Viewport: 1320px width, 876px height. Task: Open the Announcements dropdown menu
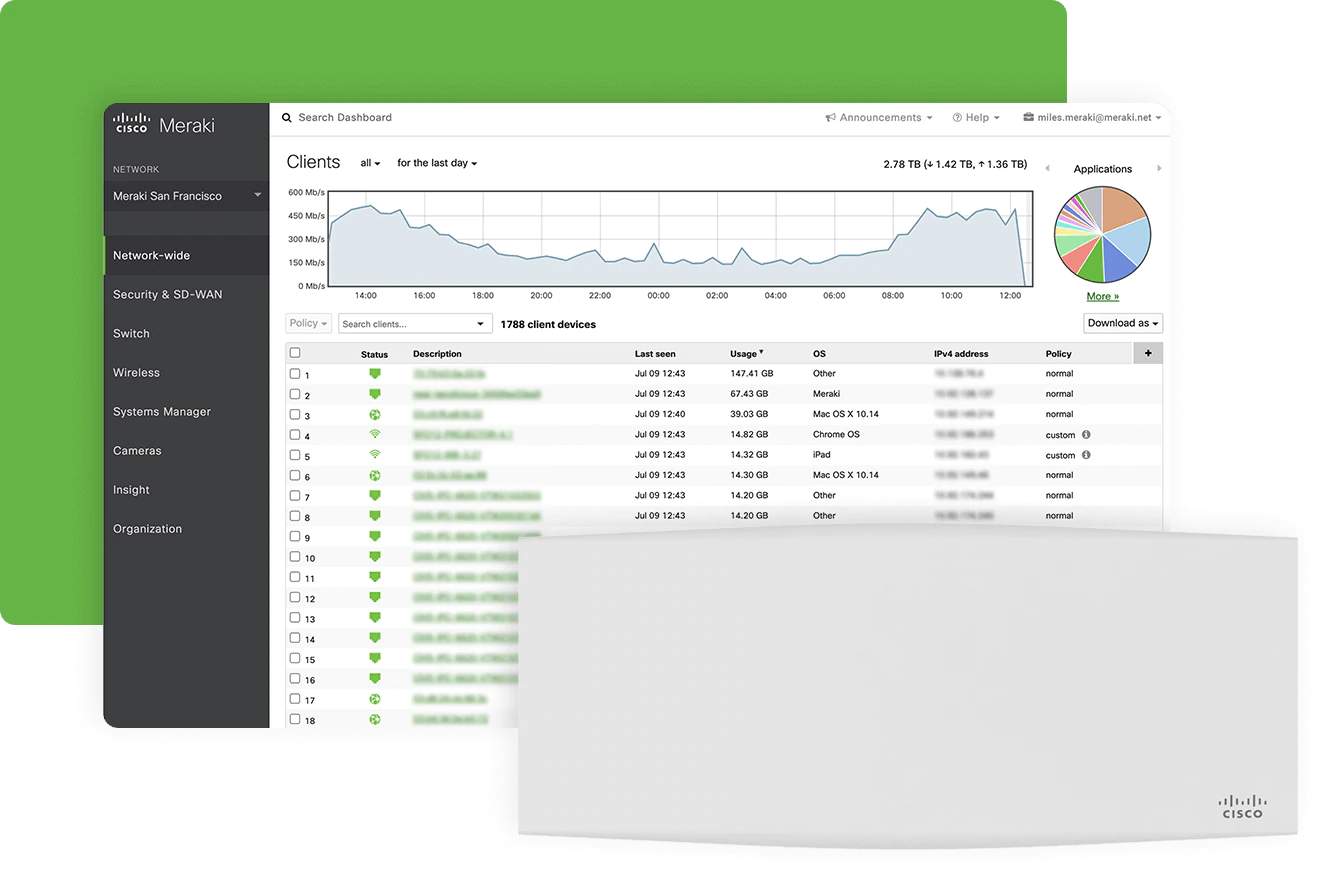tap(879, 118)
